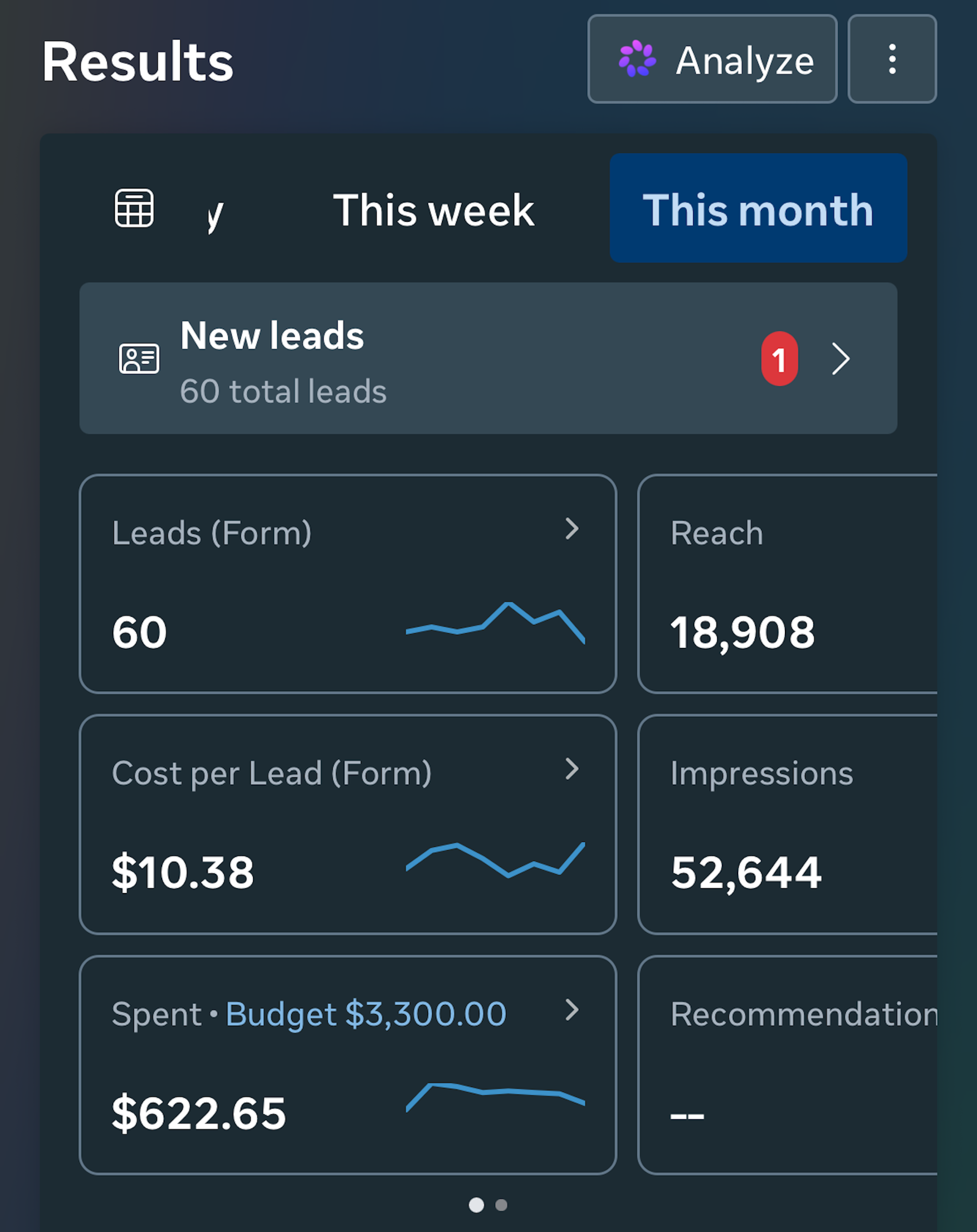Viewport: 977px width, 1232px height.
Task: Click the red 1 notification badge
Action: click(779, 358)
